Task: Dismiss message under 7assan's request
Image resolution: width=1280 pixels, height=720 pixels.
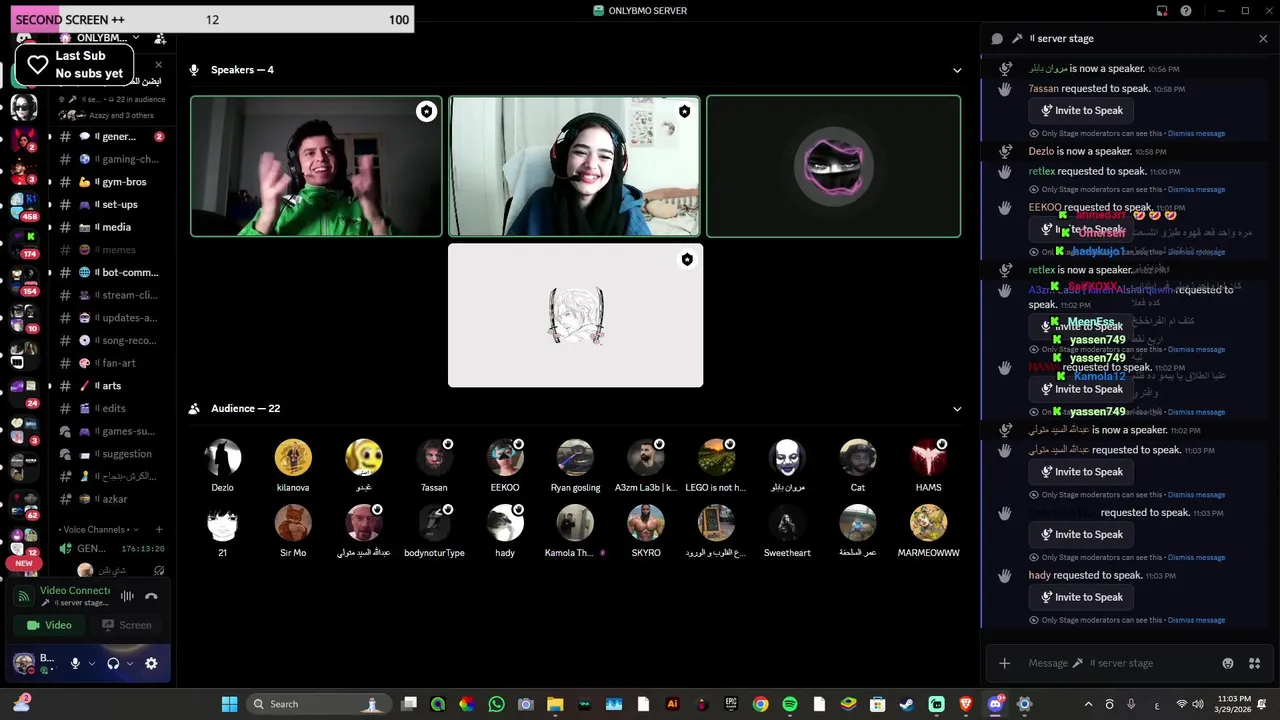Action: [x=1196, y=133]
